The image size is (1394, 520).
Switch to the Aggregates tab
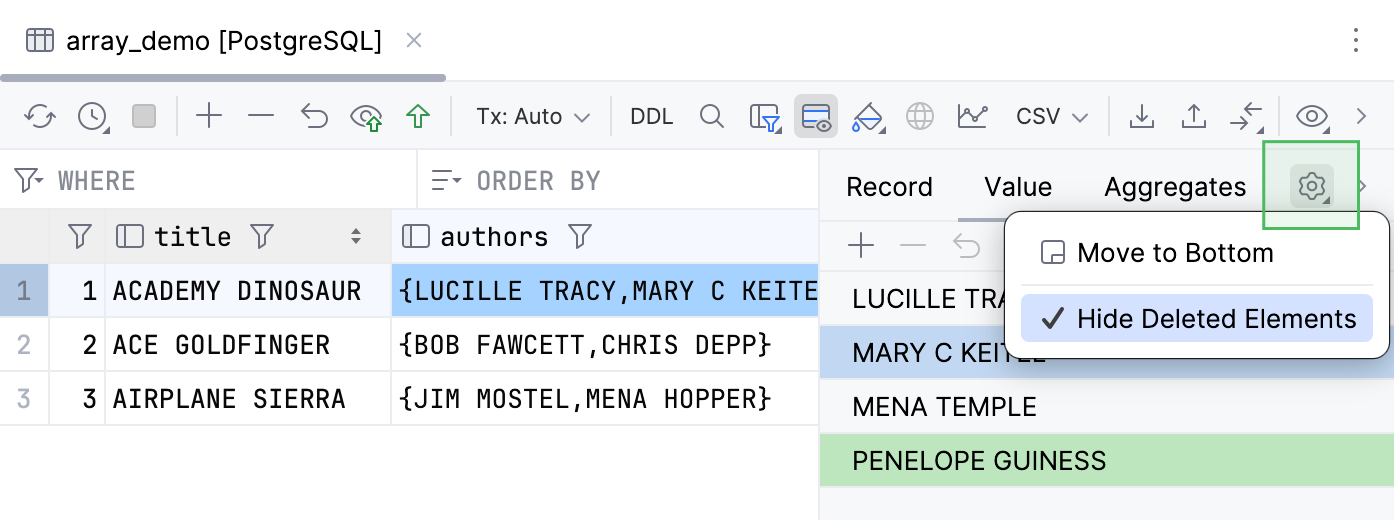pos(1175,187)
